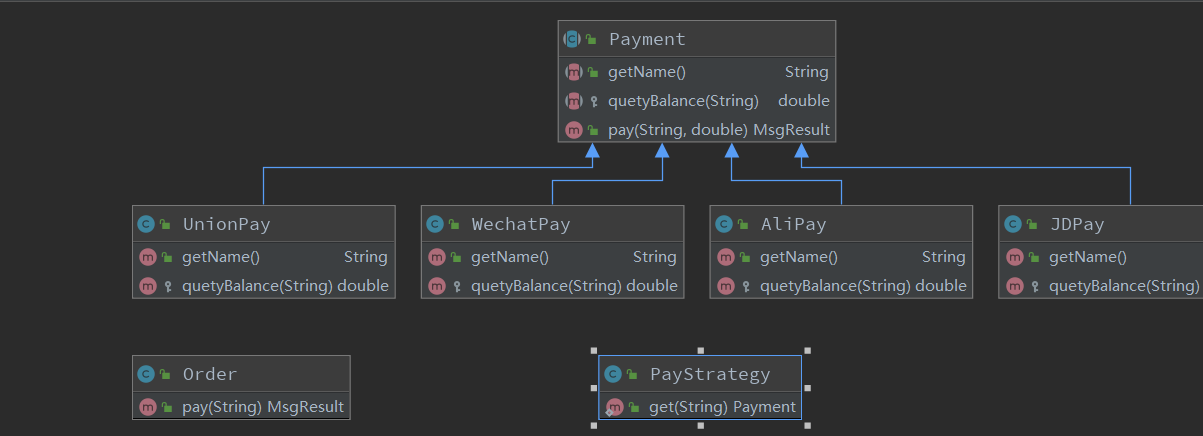This screenshot has height=436, width=1203.
Task: Click the class icon beside JDPay
Action: tap(1013, 224)
